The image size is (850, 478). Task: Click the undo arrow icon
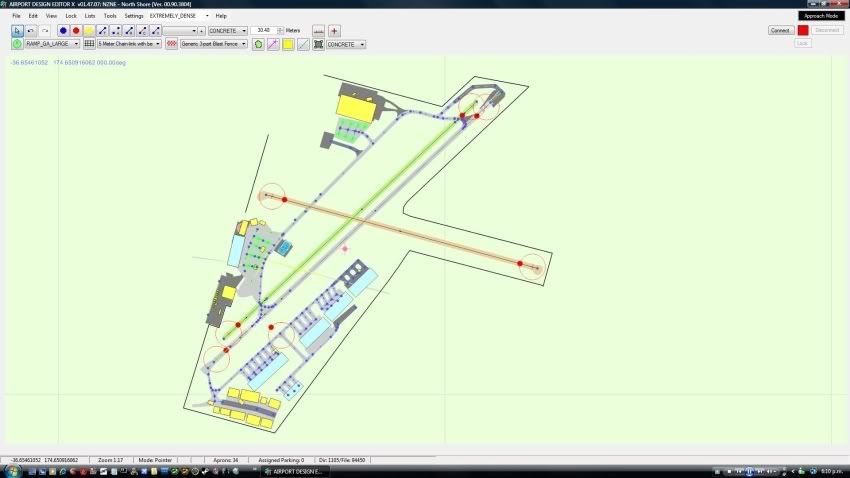[x=31, y=31]
